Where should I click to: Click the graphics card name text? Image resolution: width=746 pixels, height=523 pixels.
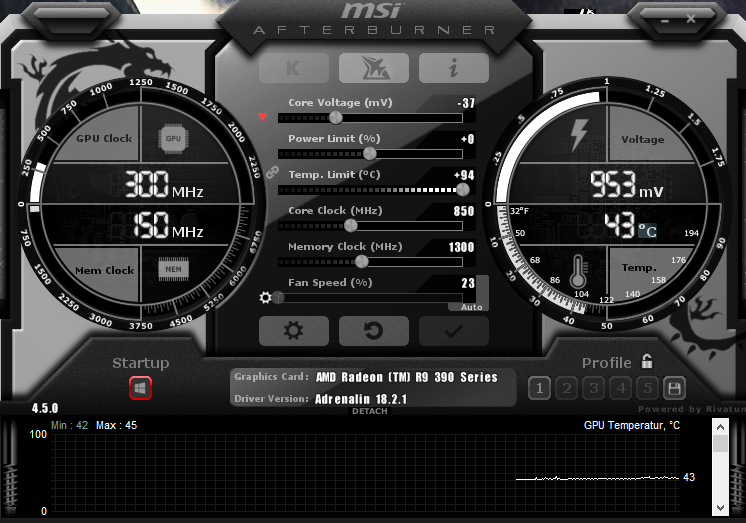click(x=407, y=377)
